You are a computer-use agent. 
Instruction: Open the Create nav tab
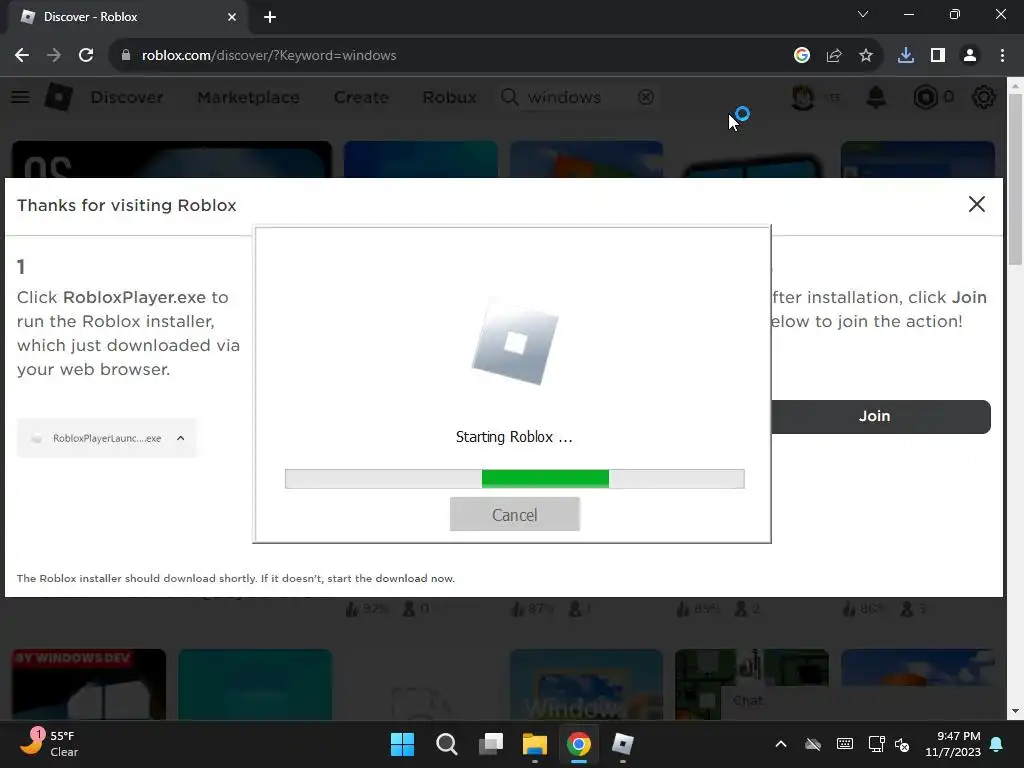(x=361, y=97)
